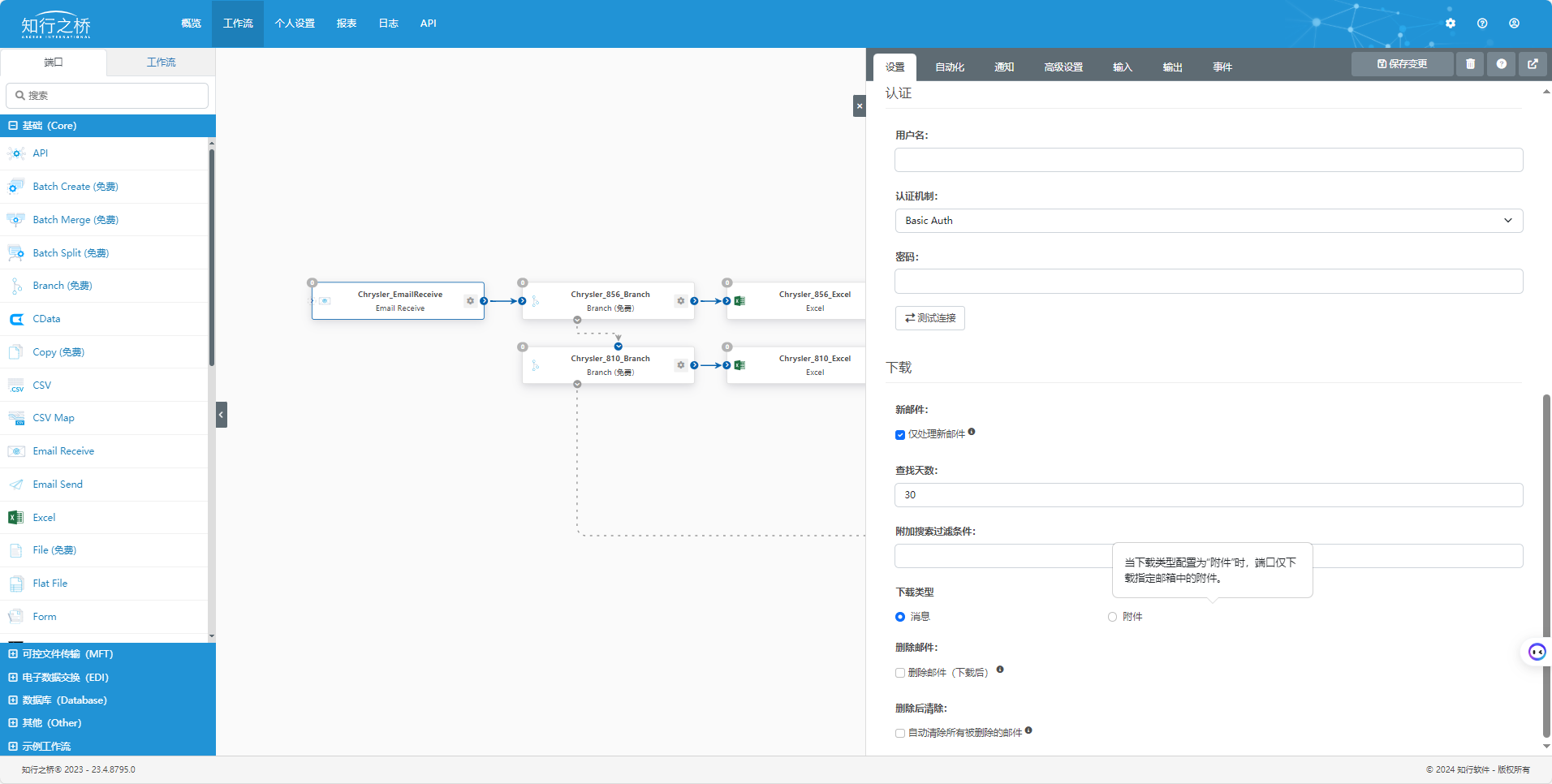The width and height of the screenshot is (1552, 784).
Task: Switch to the 高级设置 tab
Action: click(x=1063, y=67)
